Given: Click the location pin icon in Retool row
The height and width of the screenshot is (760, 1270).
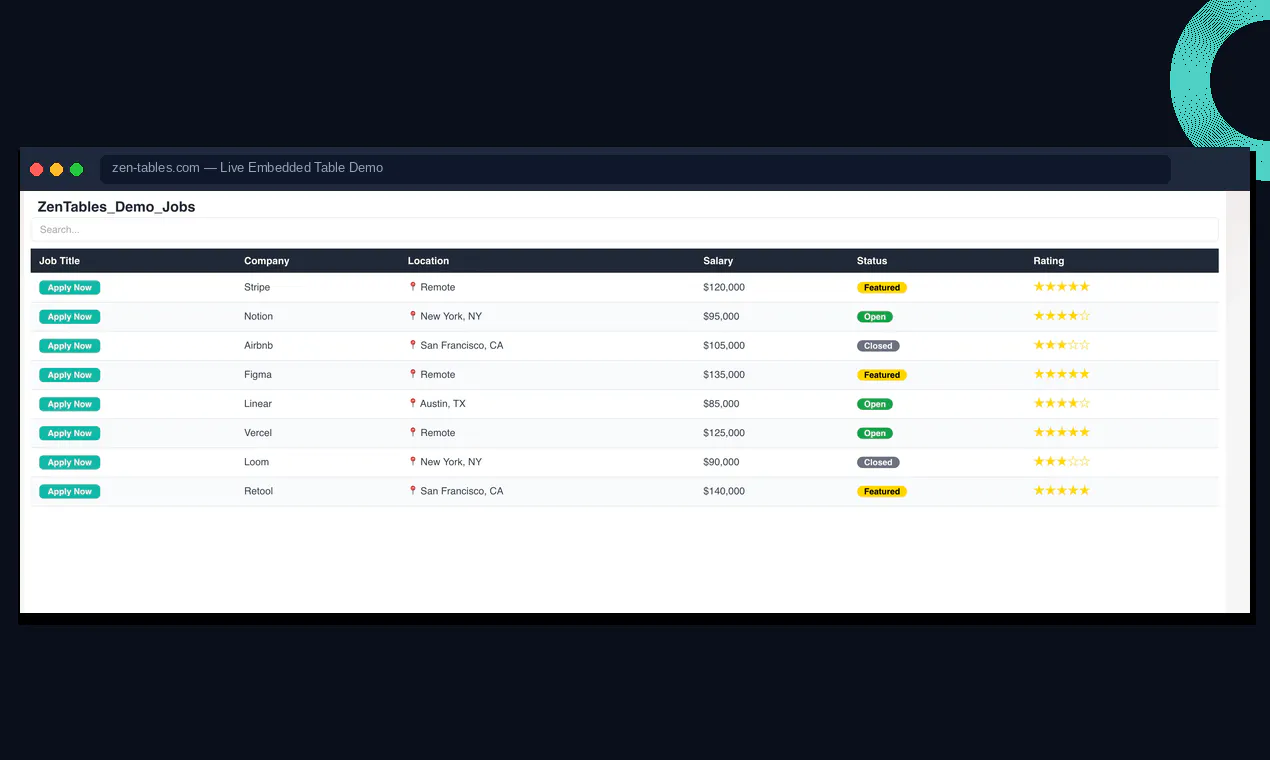Looking at the screenshot, I should (x=412, y=490).
